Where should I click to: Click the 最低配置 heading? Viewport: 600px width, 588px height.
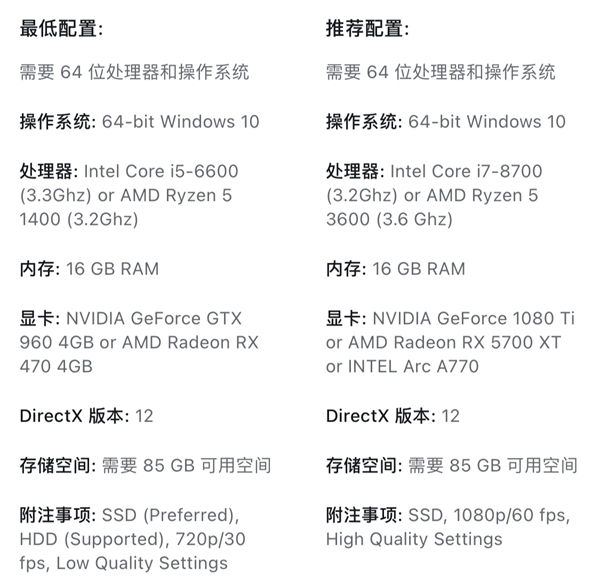[x=61, y=29]
